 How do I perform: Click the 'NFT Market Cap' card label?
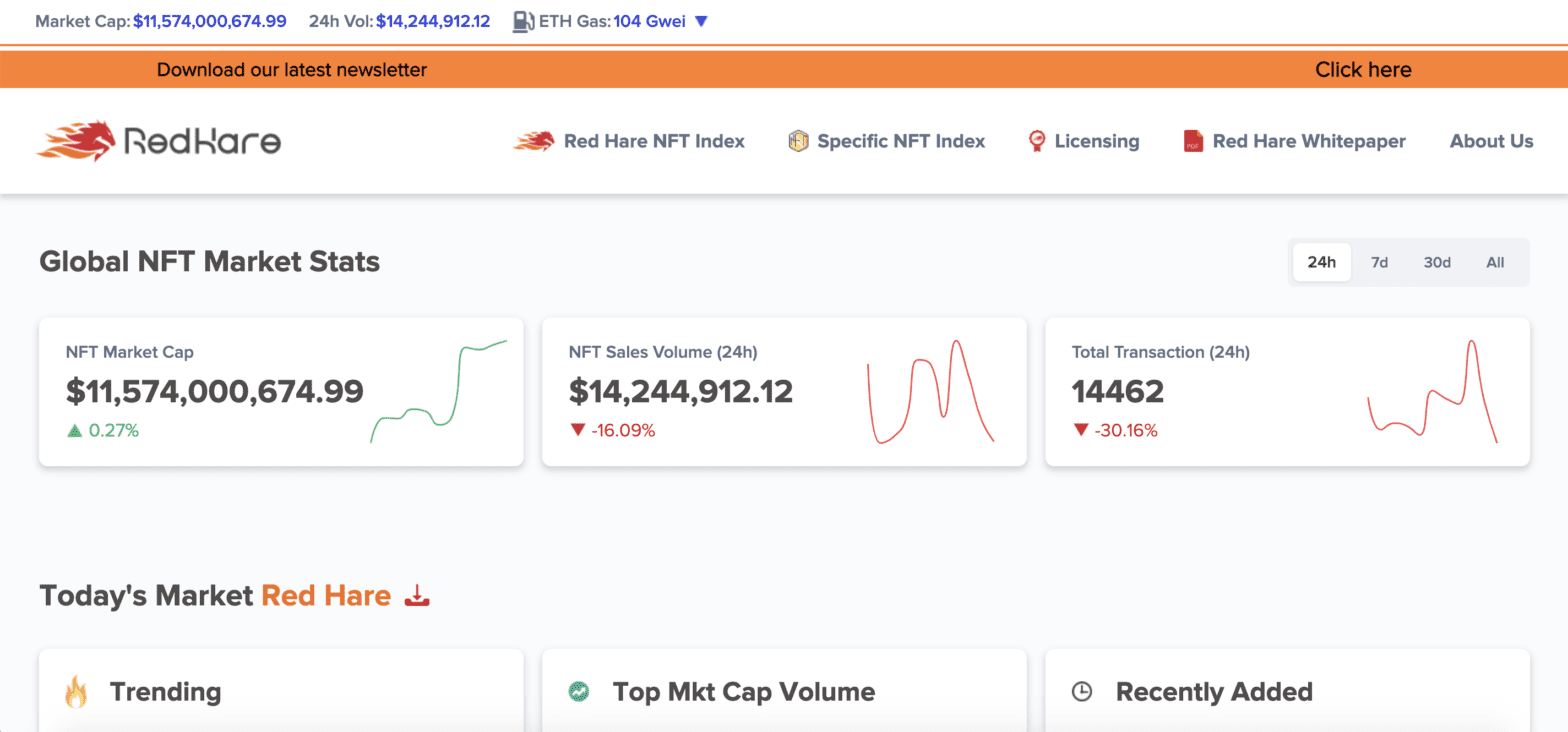pyautogui.click(x=130, y=352)
